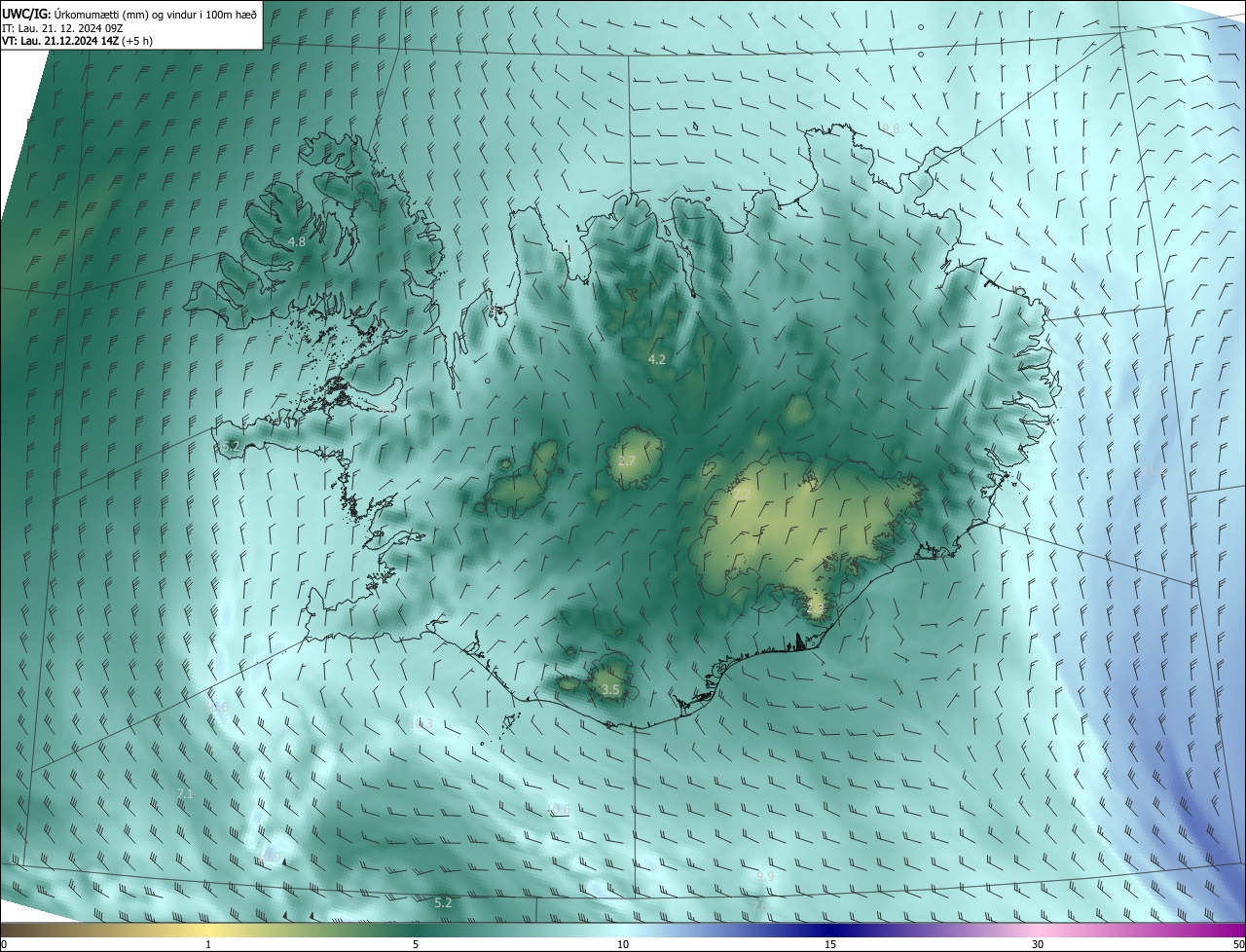
Task: Click the 7.6 value near the bottom edge
Action: [759, 906]
